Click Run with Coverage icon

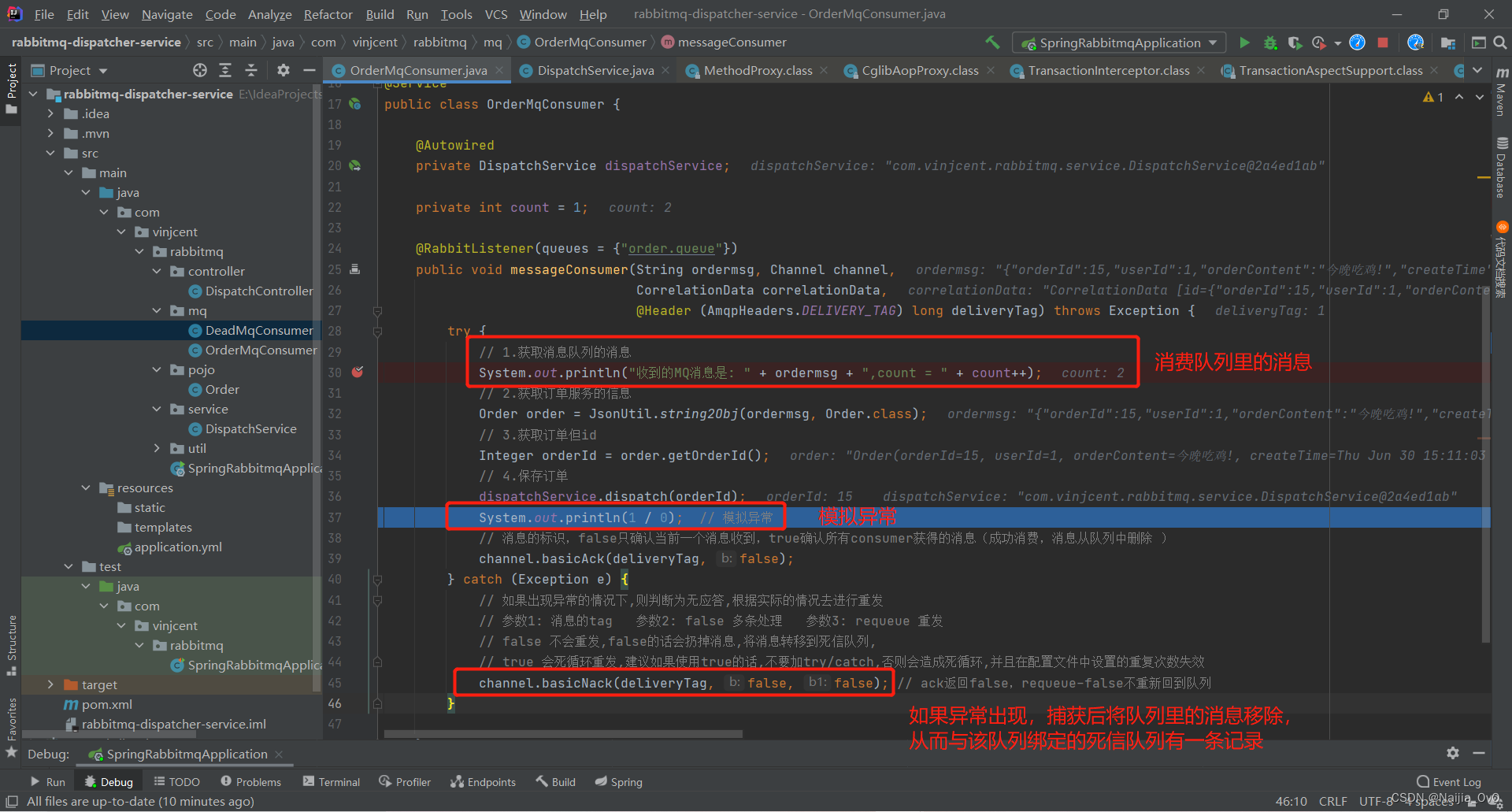(1295, 43)
